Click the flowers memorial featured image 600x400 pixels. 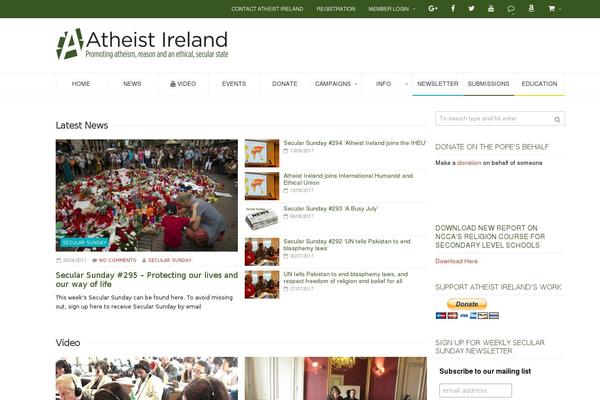tap(147, 195)
